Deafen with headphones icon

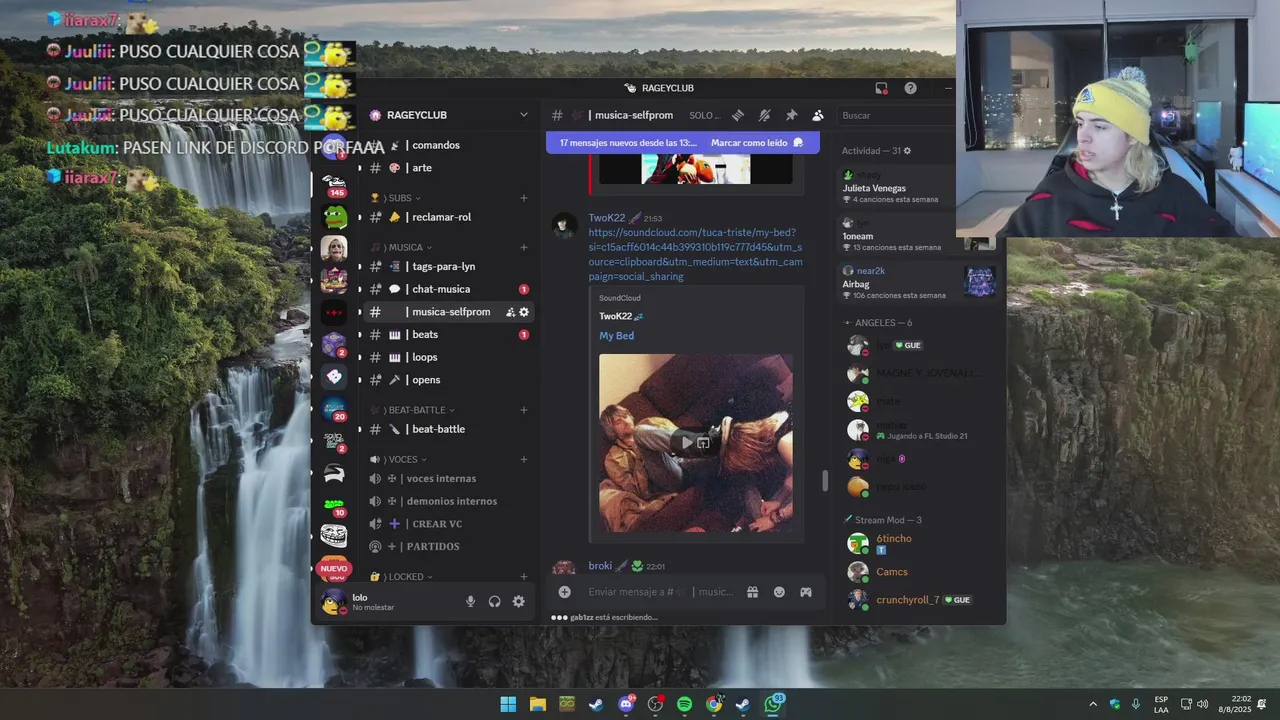coord(494,601)
